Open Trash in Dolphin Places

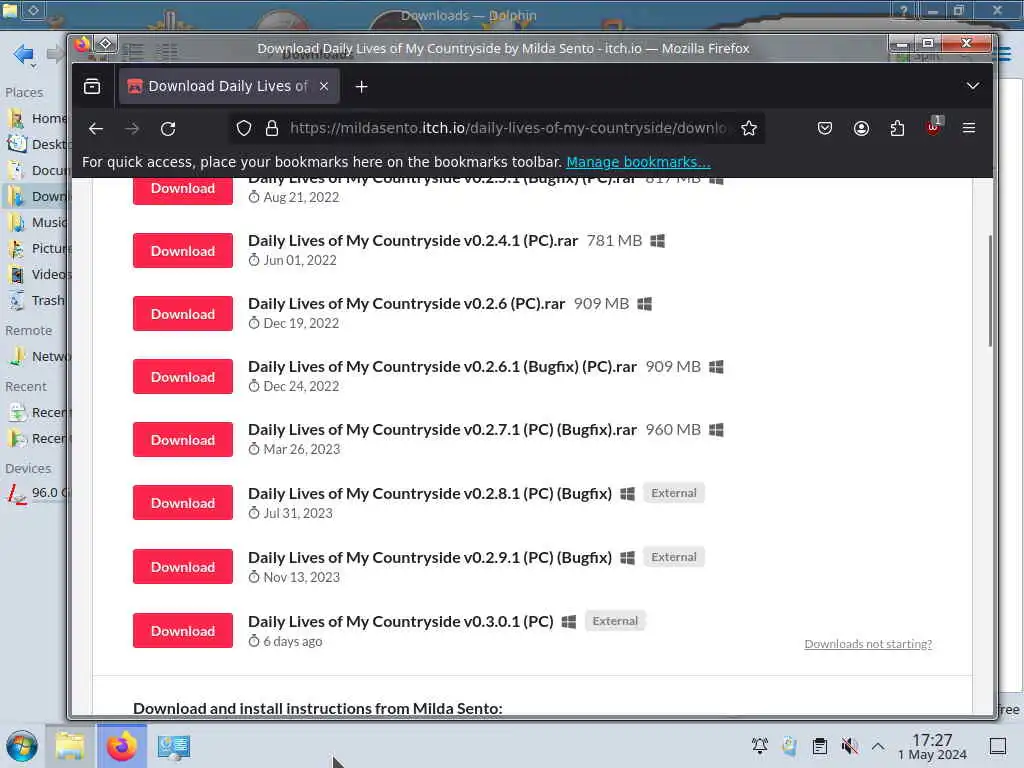pos(38,301)
